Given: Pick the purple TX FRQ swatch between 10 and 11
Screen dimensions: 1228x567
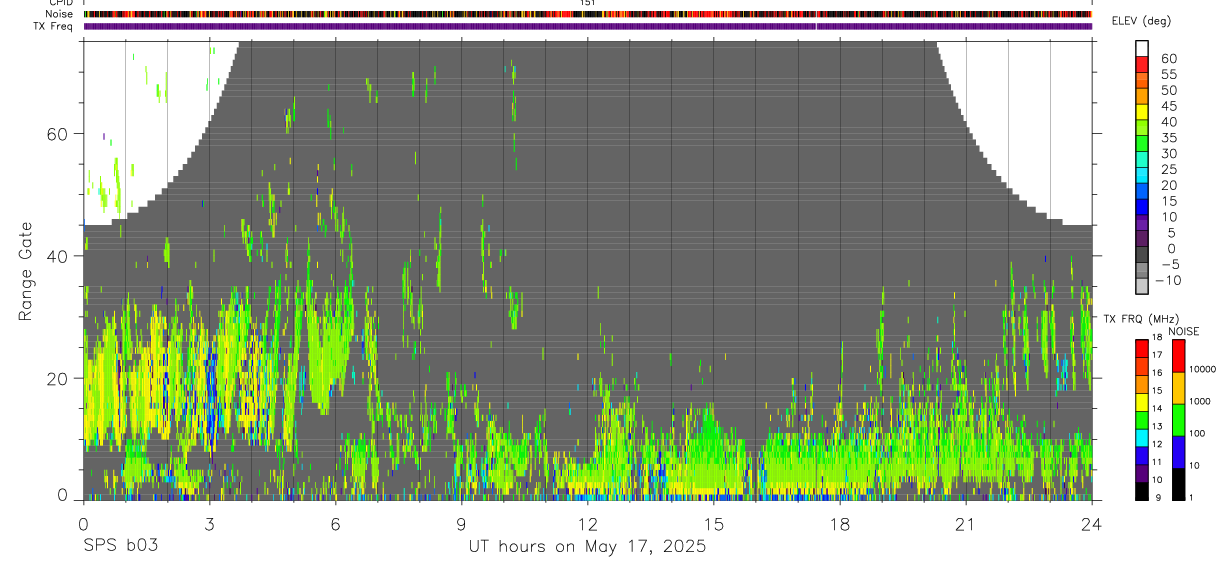Looking at the screenshot, I should click(x=1142, y=473).
